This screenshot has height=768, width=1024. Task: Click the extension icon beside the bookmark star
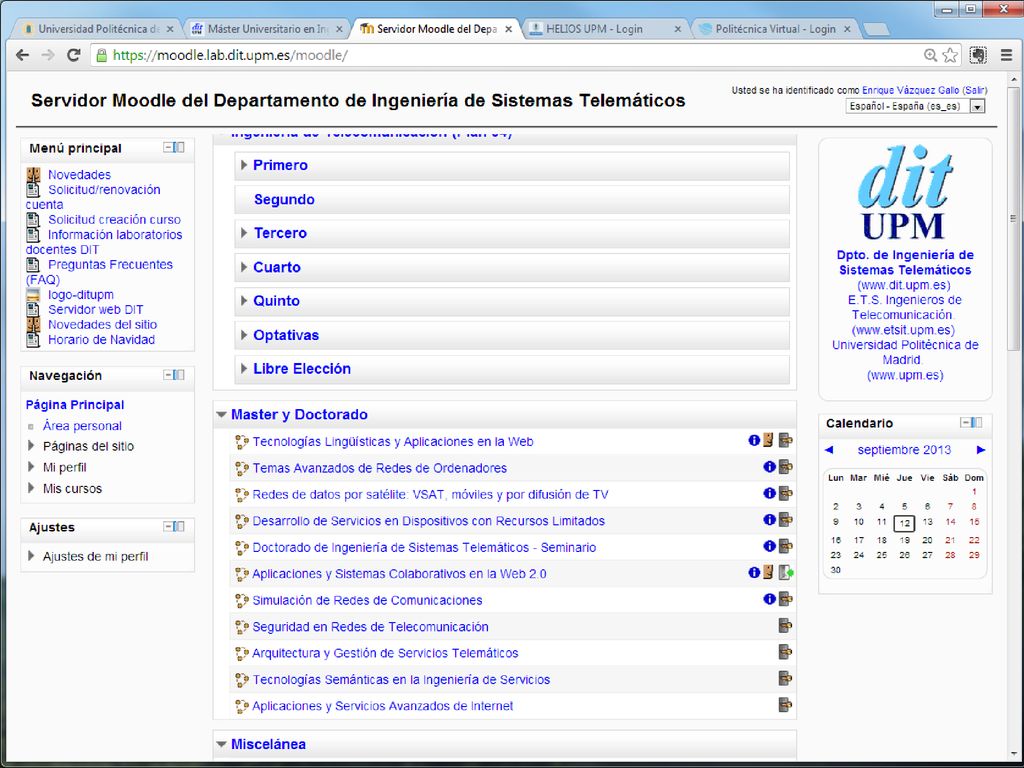tap(978, 56)
